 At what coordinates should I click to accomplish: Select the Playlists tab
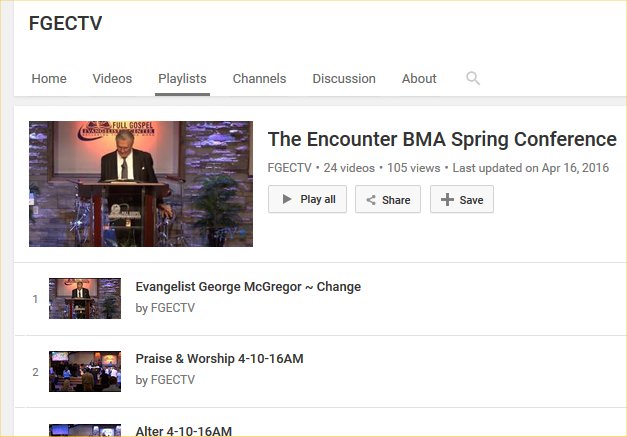[182, 79]
